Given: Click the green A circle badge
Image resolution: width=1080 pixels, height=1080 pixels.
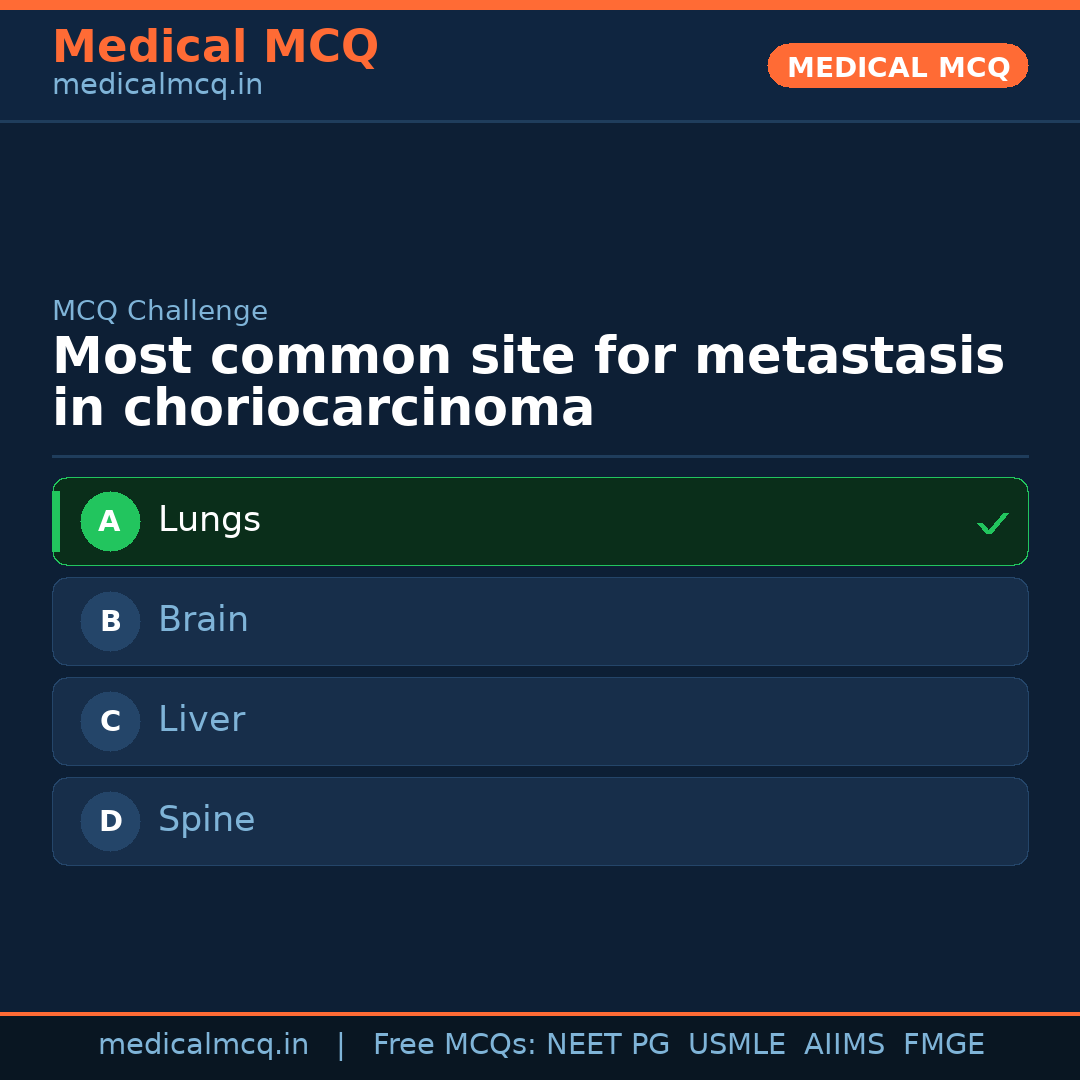Looking at the screenshot, I should pos(110,521).
